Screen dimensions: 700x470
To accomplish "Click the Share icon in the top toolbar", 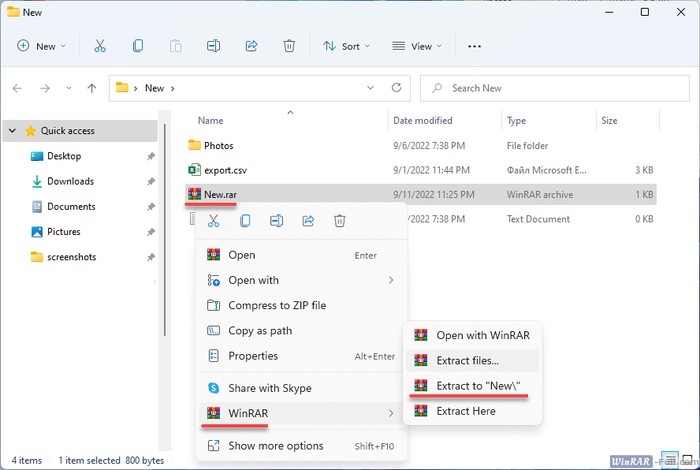I will tap(251, 46).
